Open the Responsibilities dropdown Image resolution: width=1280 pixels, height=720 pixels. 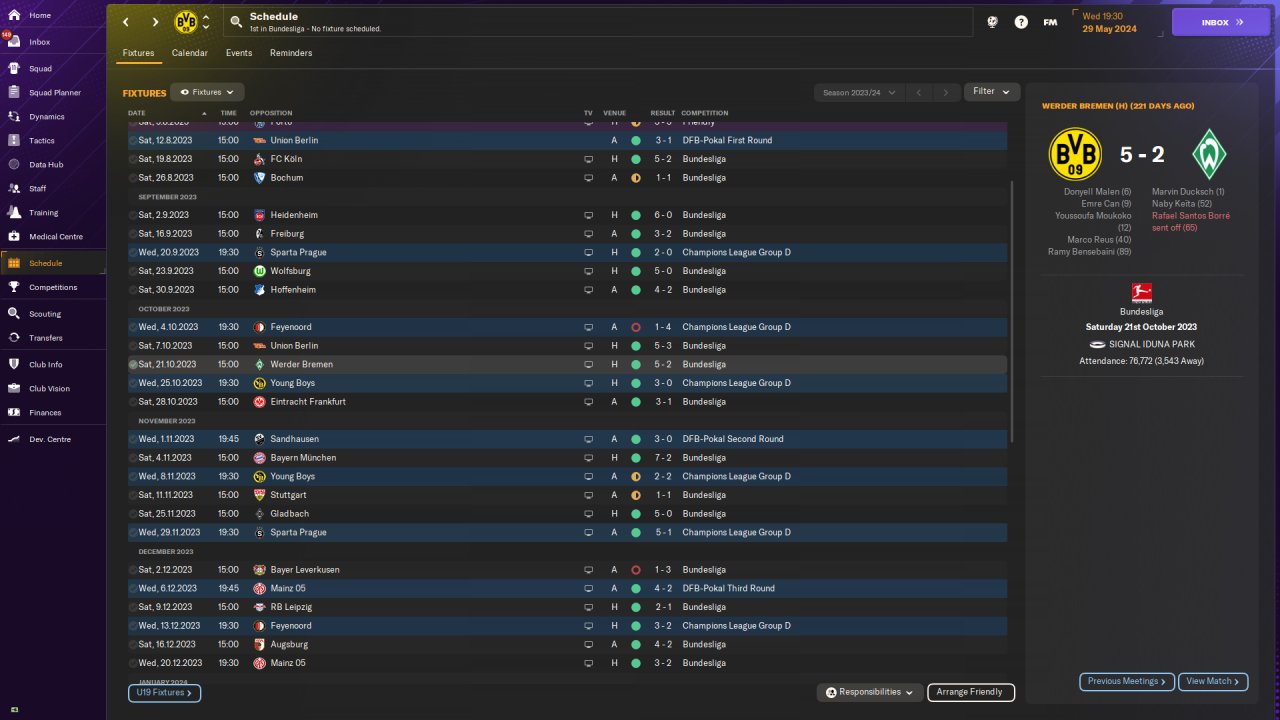click(x=870, y=692)
